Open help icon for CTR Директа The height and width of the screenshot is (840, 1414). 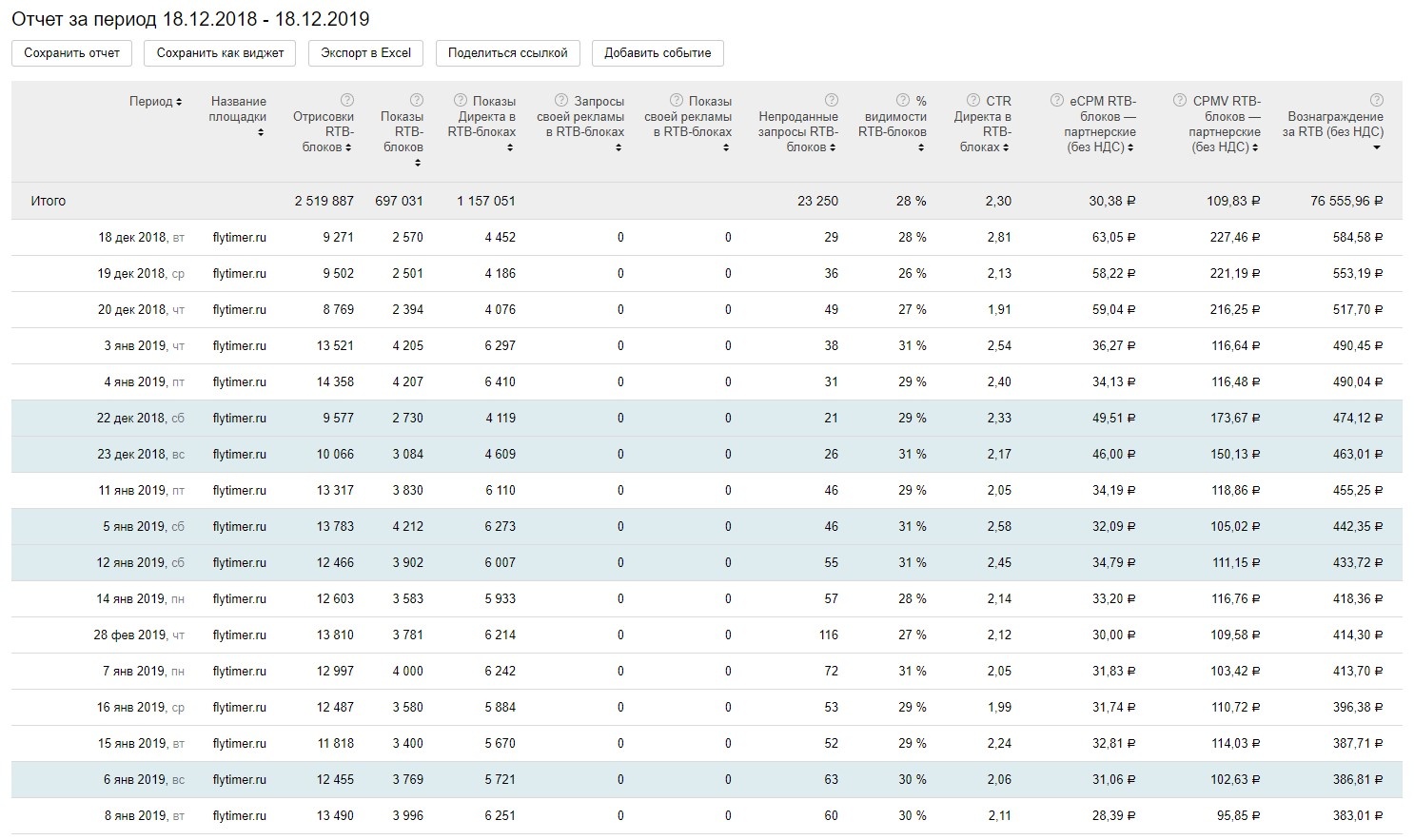tap(972, 100)
